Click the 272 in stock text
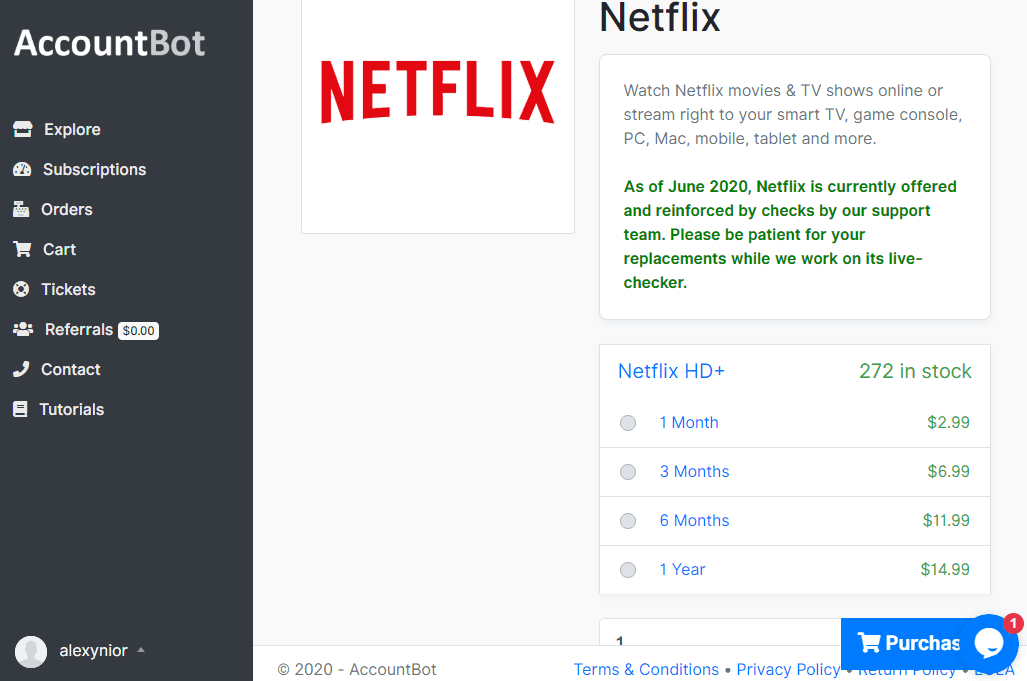The height and width of the screenshot is (681, 1027). pyautogui.click(x=915, y=371)
